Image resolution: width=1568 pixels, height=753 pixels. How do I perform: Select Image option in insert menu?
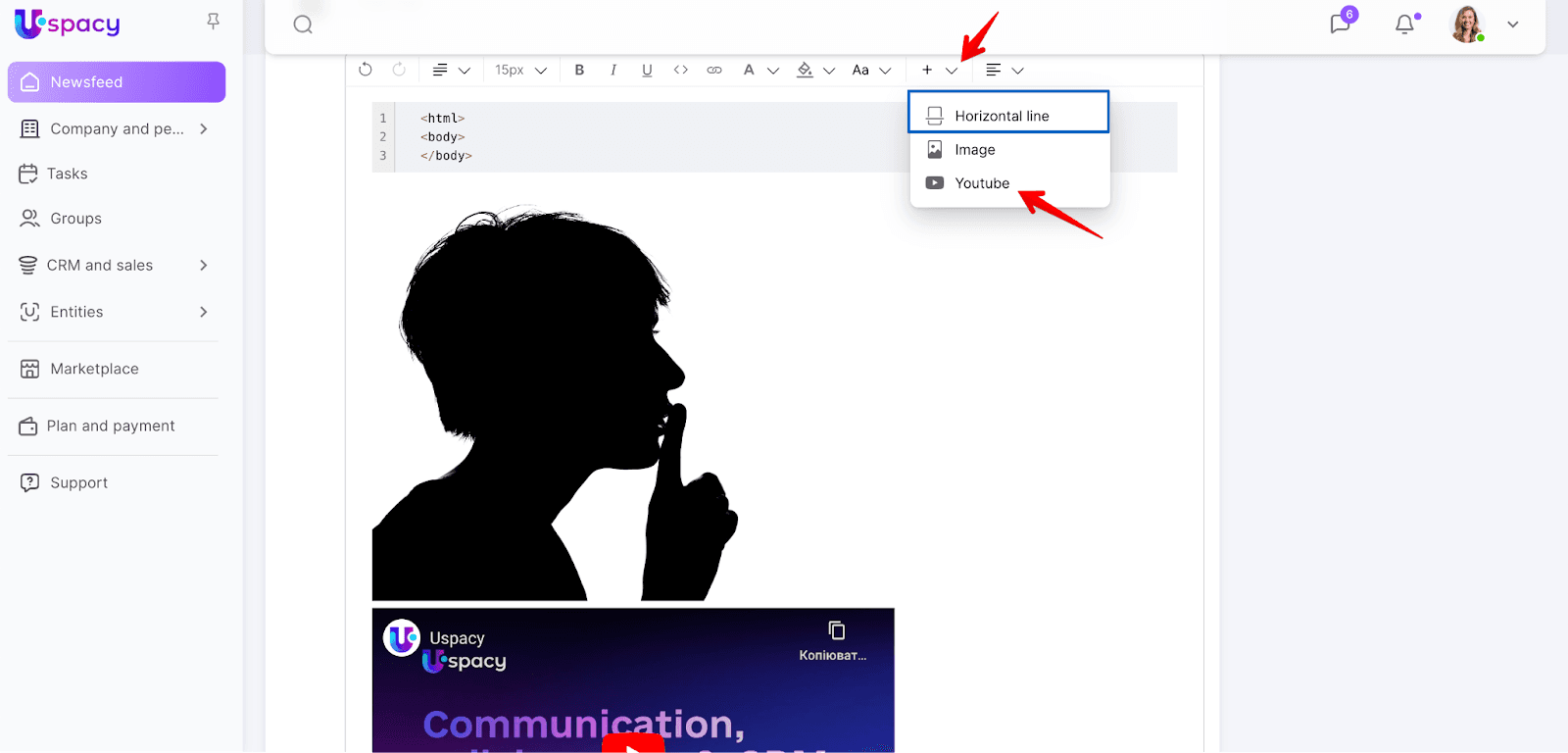click(x=975, y=150)
